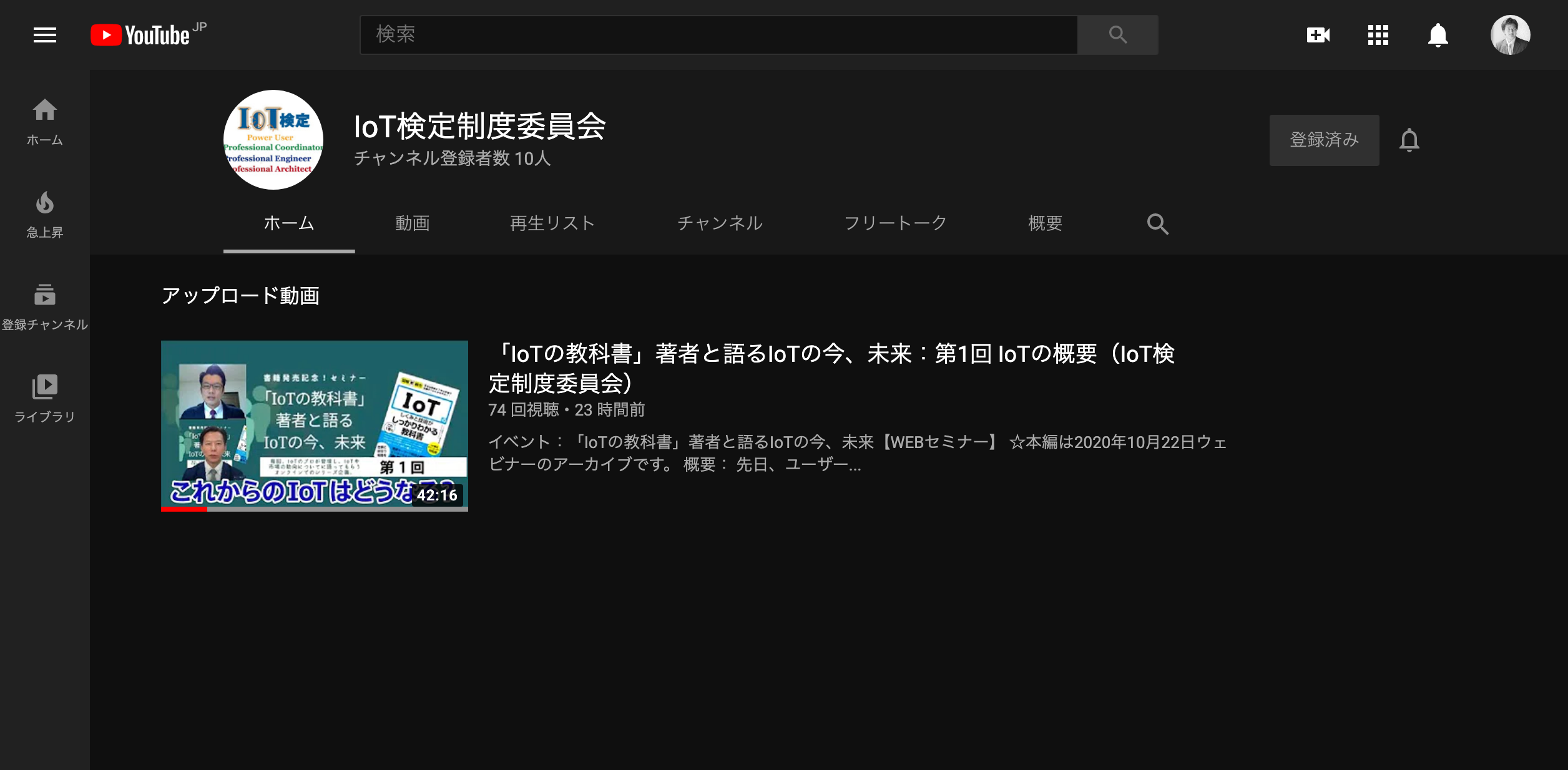Go to ホーム in the left sidebar
Screen dimensions: 1568x770
coord(45,122)
